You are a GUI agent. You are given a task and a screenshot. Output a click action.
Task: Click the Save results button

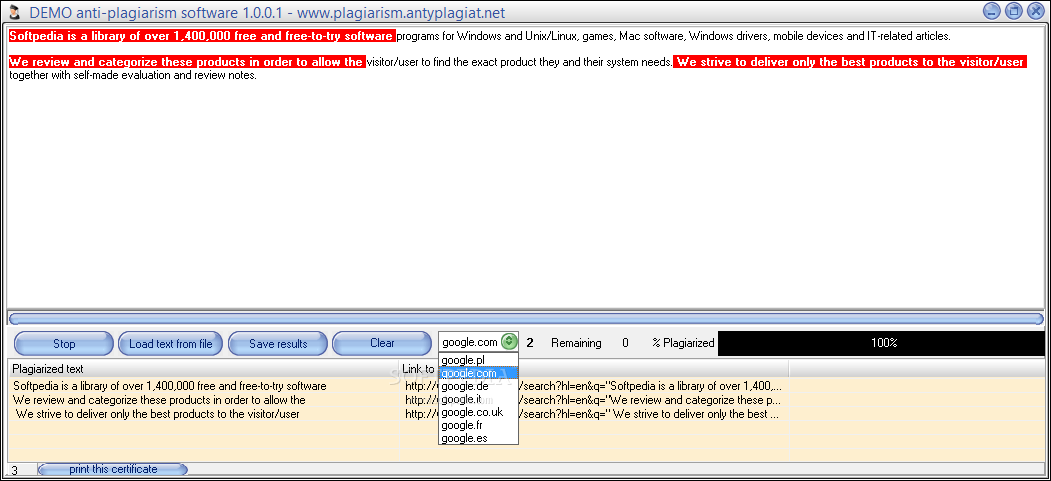point(278,344)
